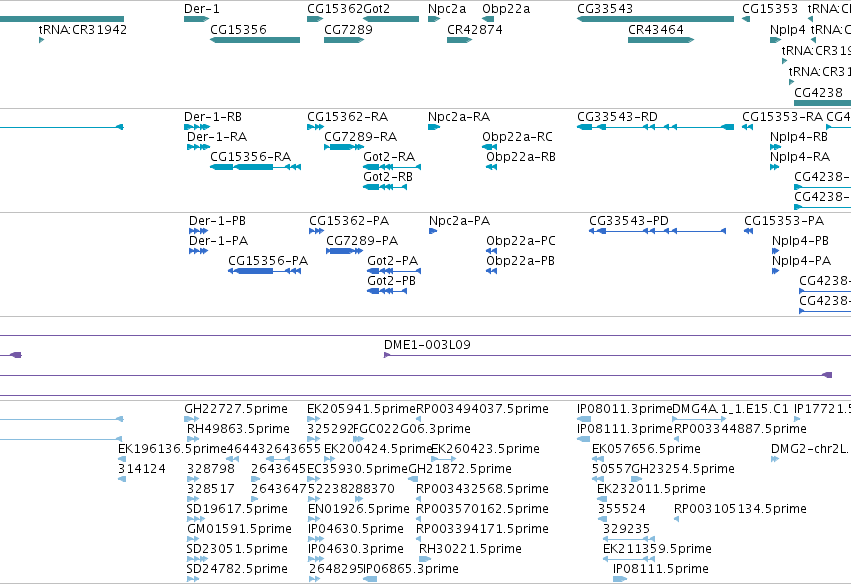The height and width of the screenshot is (584, 851).
Task: Select protein Obp22a-PC
Action: click(x=491, y=251)
